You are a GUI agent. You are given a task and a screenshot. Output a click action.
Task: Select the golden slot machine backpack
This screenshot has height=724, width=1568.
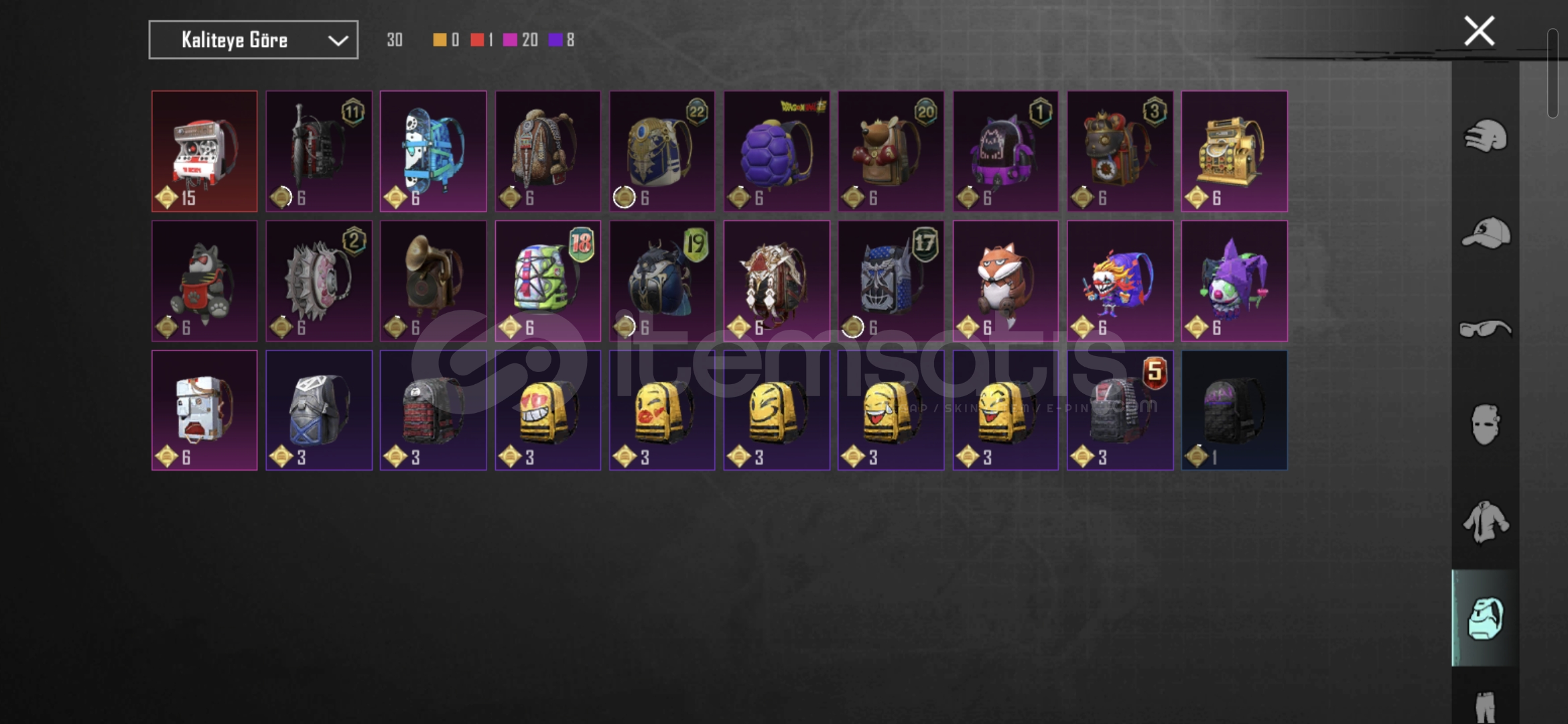tap(1234, 152)
